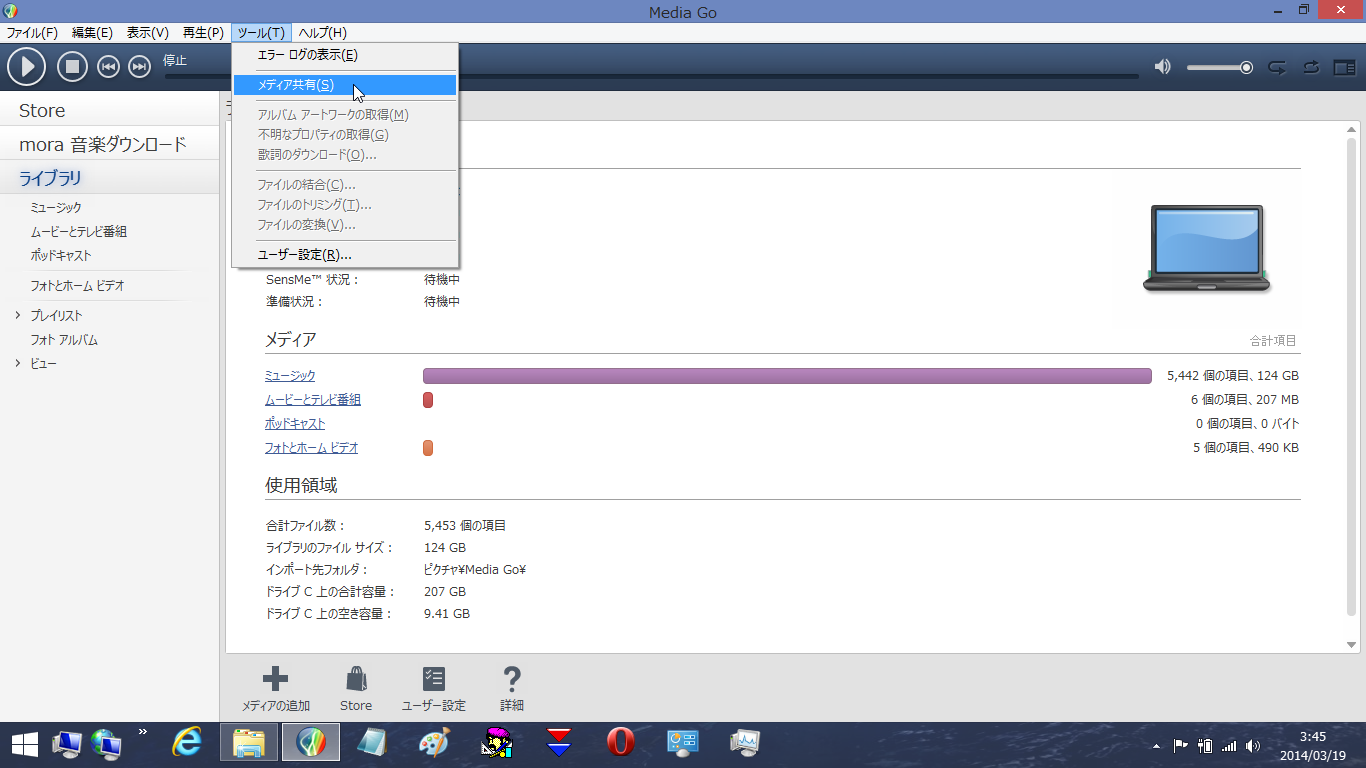
Task: Show more taskbar toolbar items chevron
Action: pos(142,732)
